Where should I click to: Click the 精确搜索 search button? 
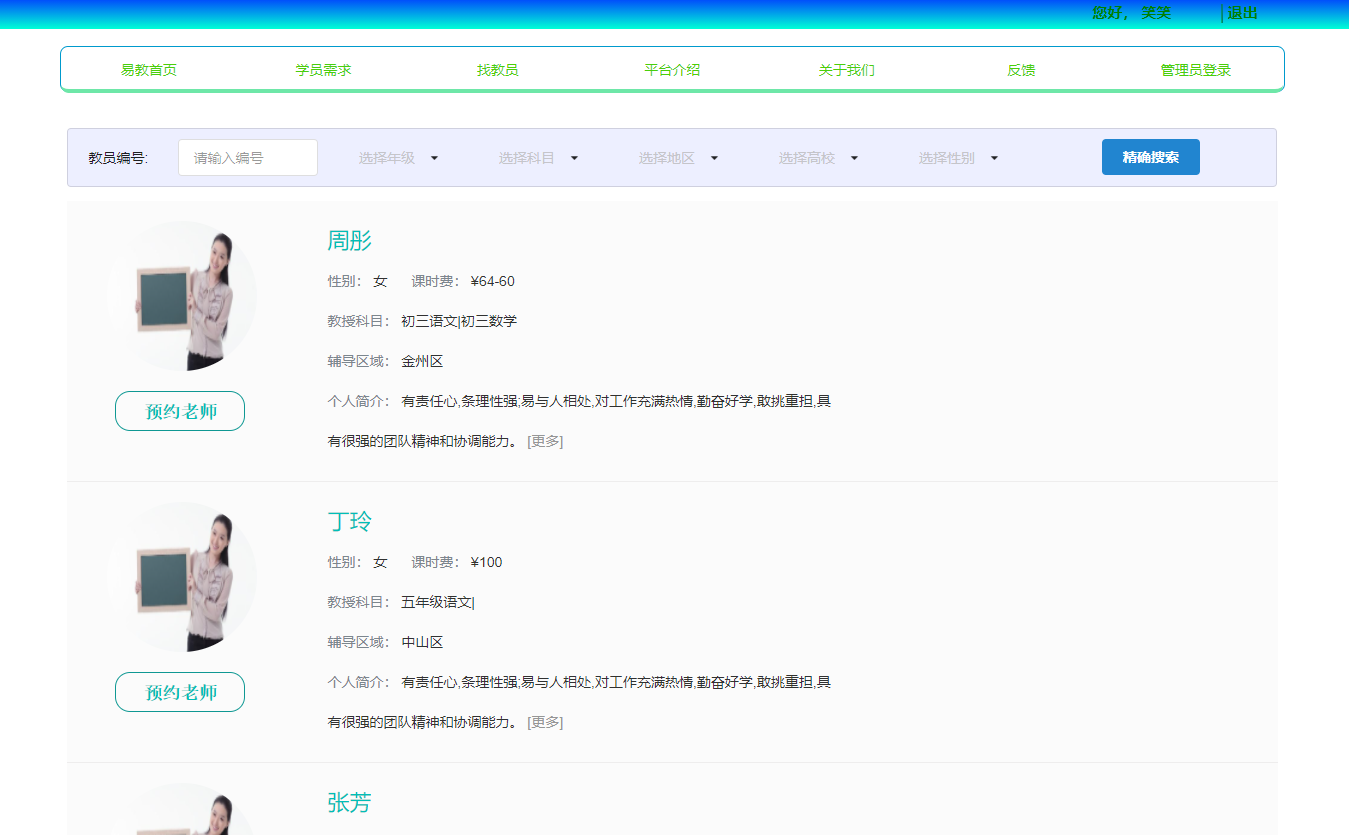(x=1150, y=157)
